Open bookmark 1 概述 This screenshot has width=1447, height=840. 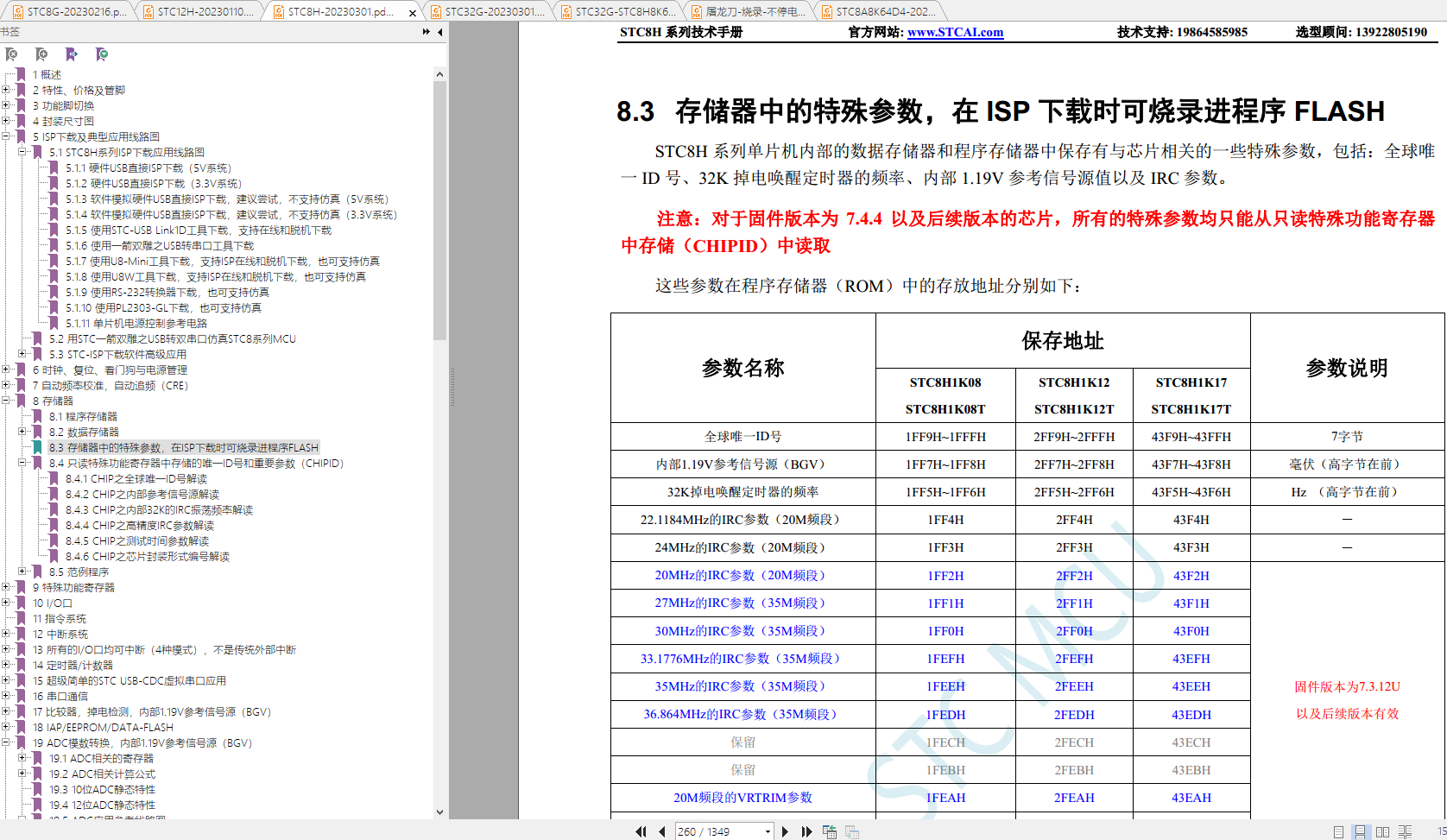click(x=47, y=74)
